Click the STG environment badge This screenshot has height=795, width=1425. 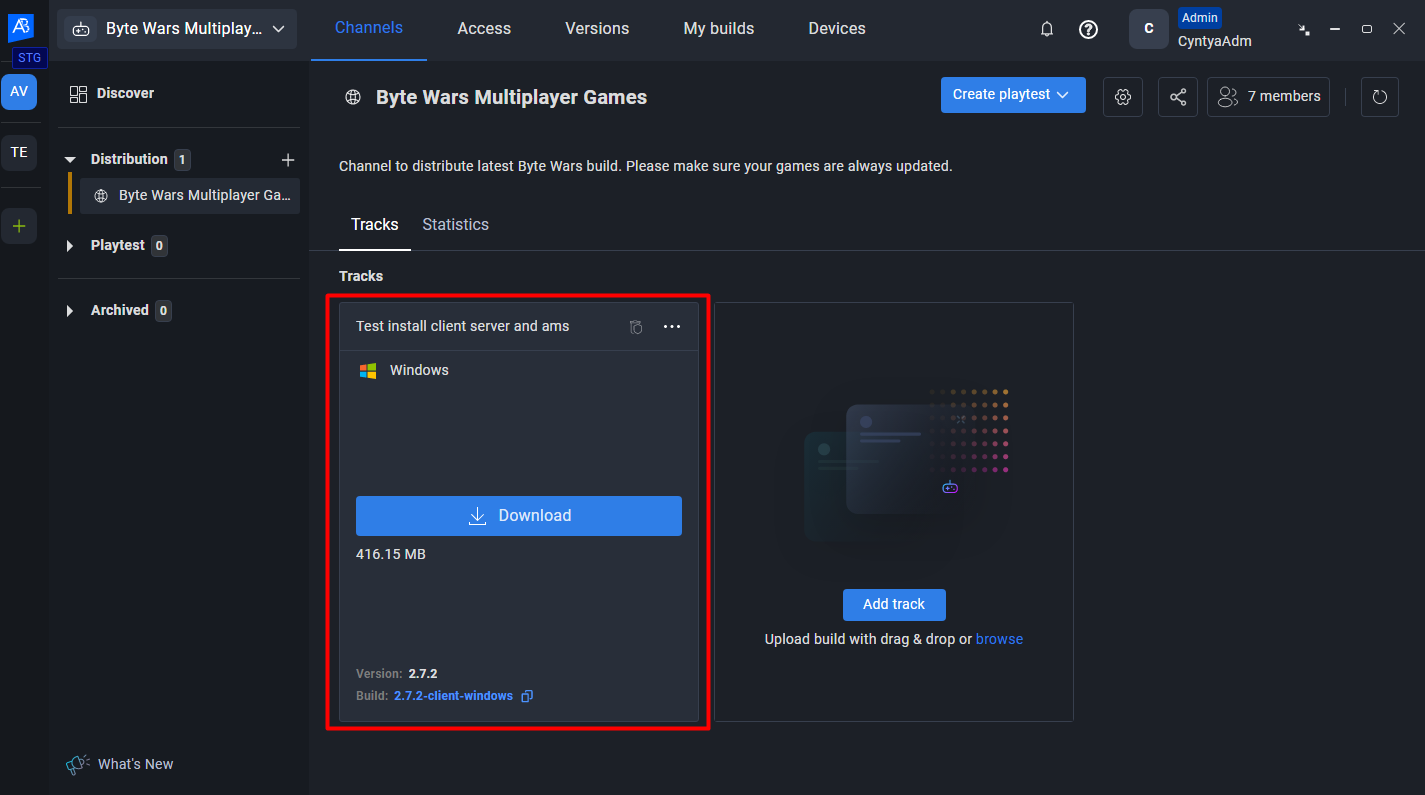(x=30, y=58)
